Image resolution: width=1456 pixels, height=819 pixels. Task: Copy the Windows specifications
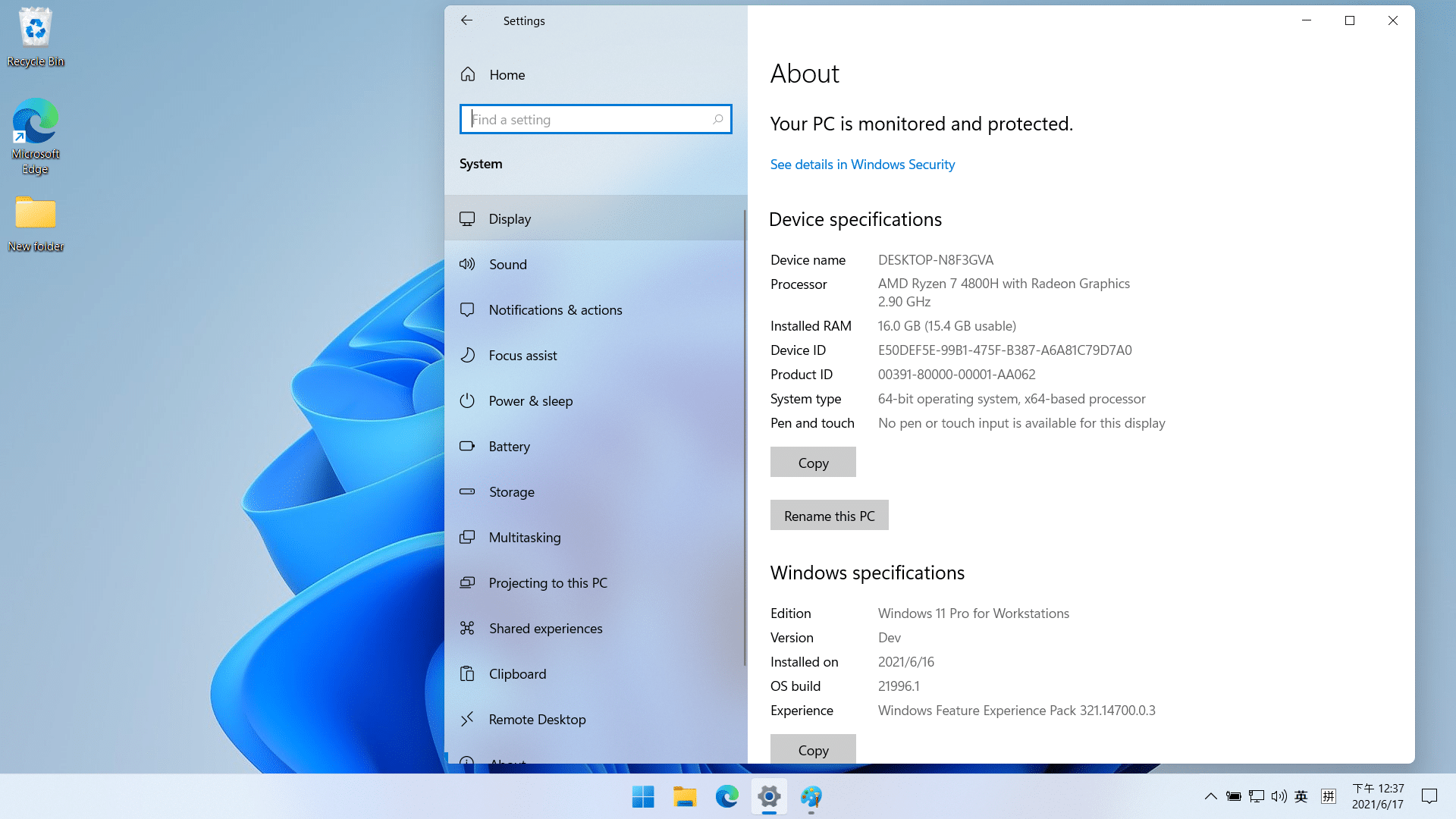pyautogui.click(x=813, y=749)
